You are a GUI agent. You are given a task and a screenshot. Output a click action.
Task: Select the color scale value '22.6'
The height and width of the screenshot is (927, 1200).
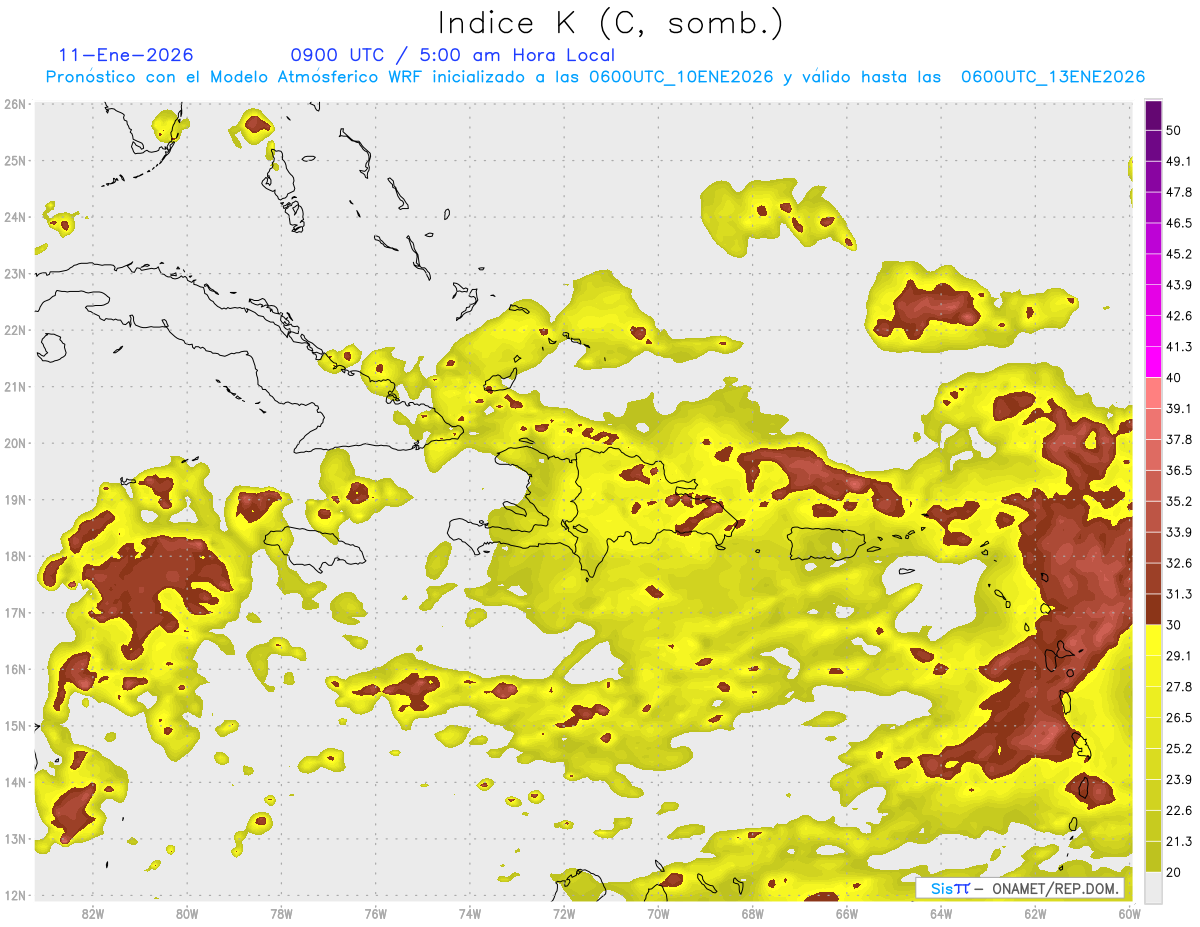click(x=1179, y=811)
